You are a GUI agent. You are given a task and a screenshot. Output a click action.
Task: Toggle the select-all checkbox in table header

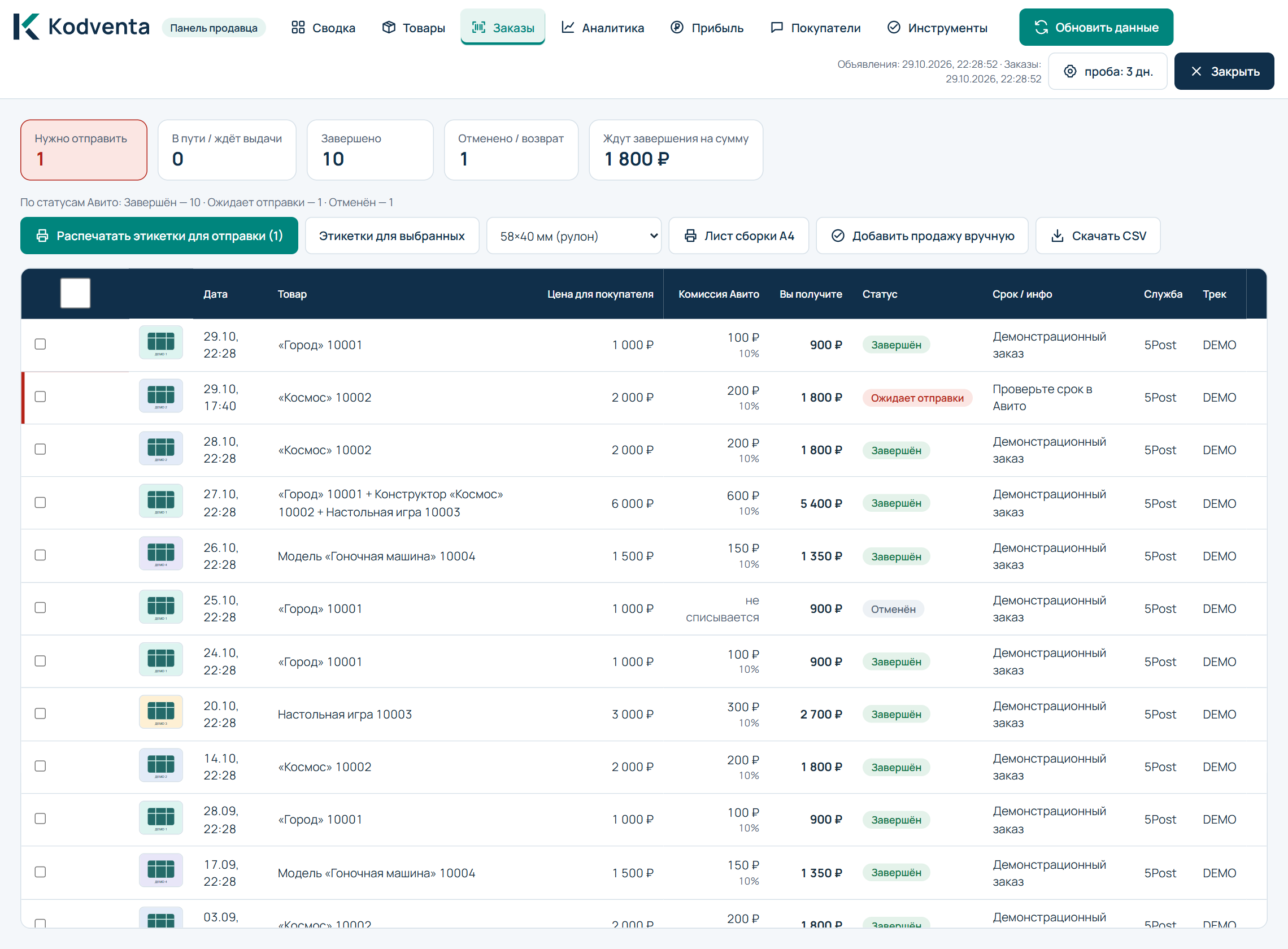[x=75, y=293]
